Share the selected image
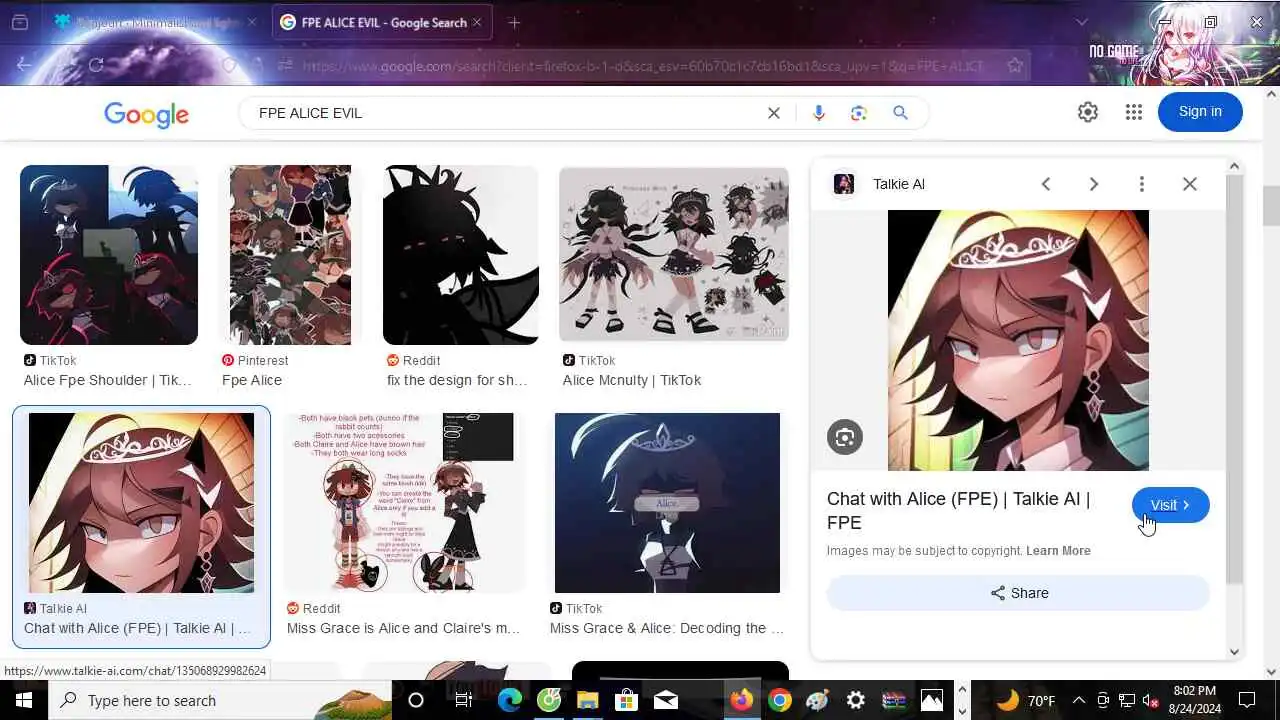The height and width of the screenshot is (720, 1280). (x=1018, y=593)
